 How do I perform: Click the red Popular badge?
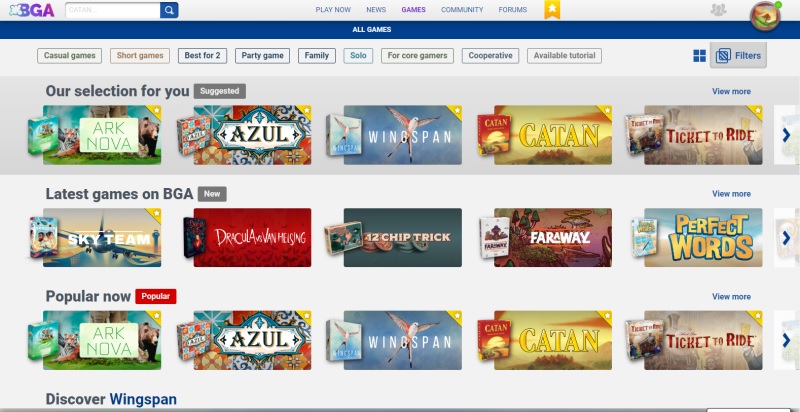tap(156, 296)
